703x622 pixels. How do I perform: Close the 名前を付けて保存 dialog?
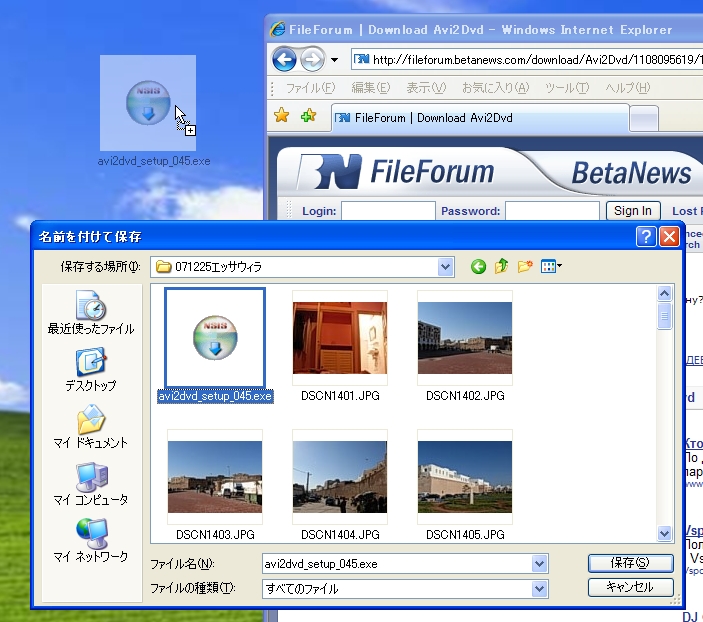pyautogui.click(x=669, y=236)
